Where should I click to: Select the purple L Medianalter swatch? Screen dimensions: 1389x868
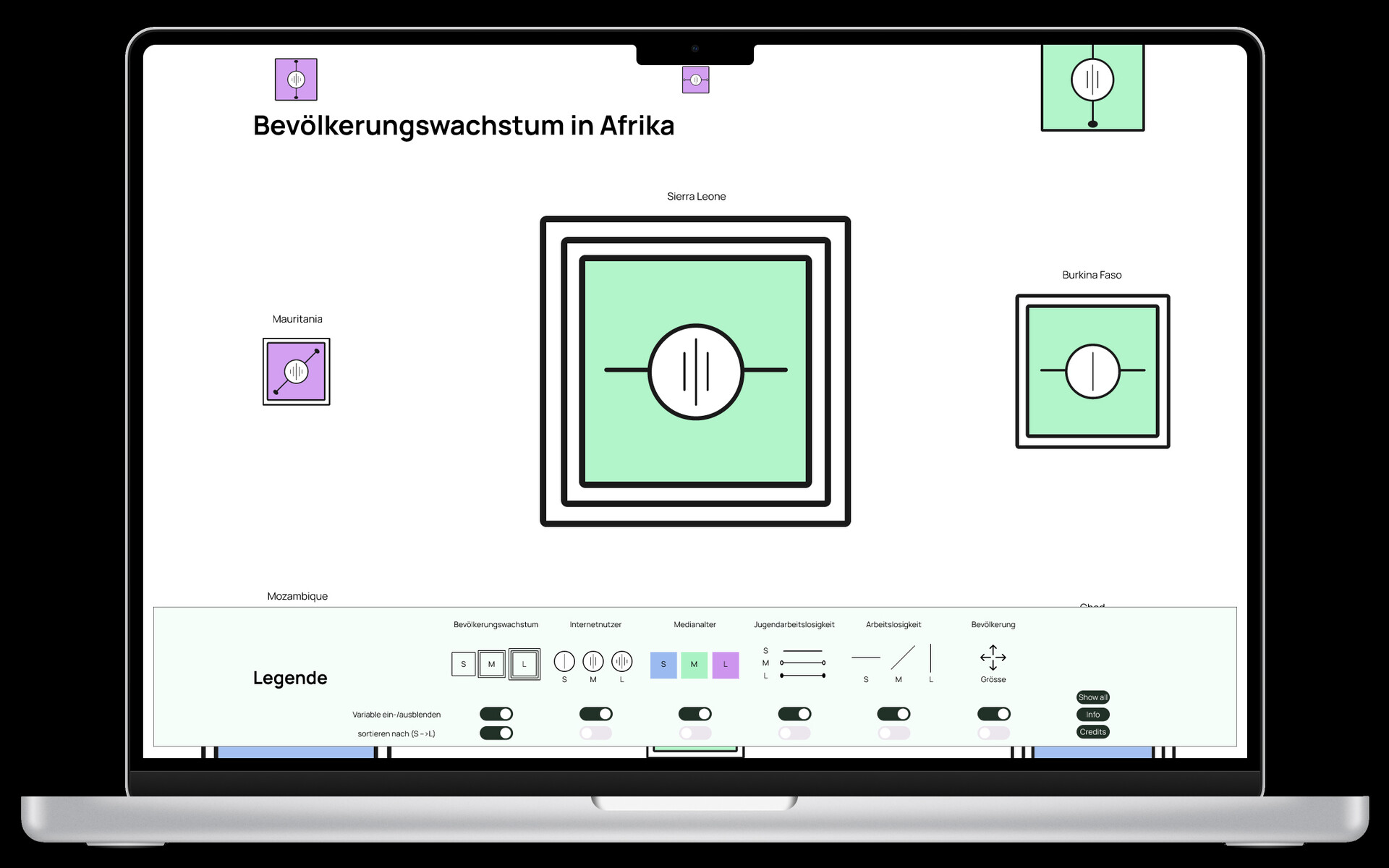(726, 665)
